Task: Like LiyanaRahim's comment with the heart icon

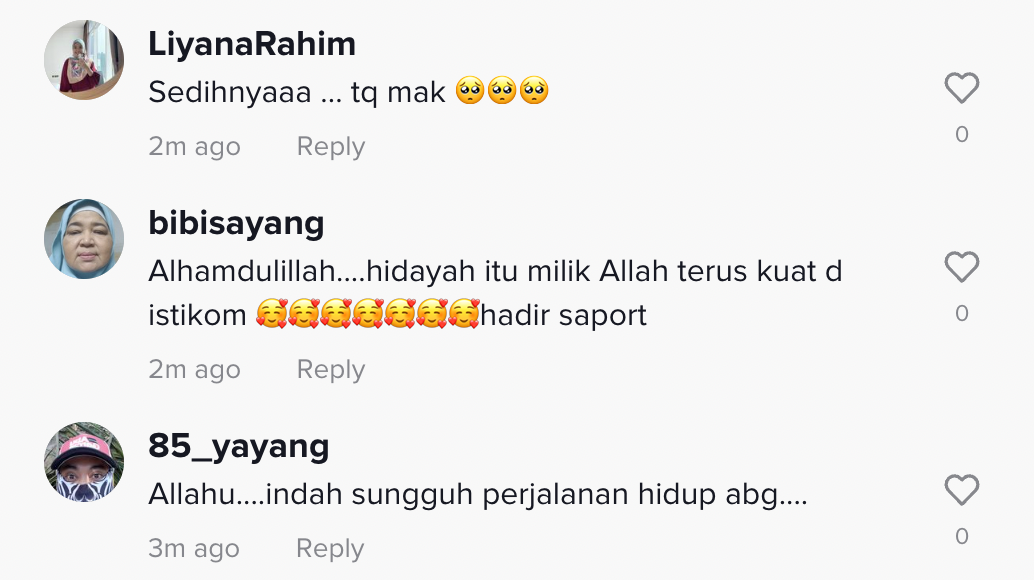Action: point(961,88)
